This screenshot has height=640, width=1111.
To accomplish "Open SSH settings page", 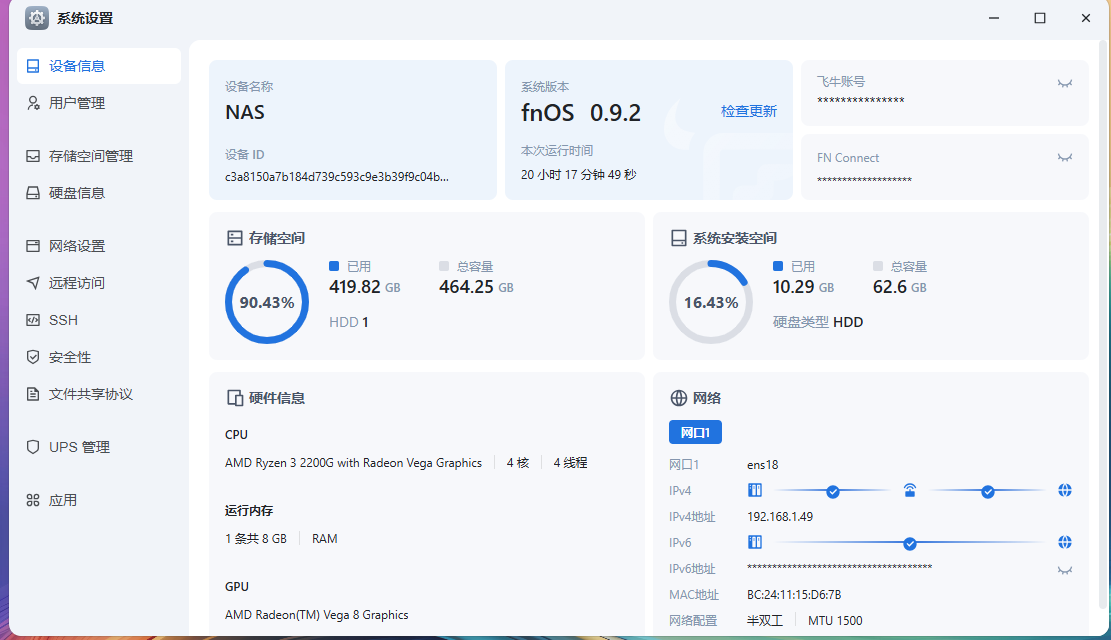I will point(98,320).
